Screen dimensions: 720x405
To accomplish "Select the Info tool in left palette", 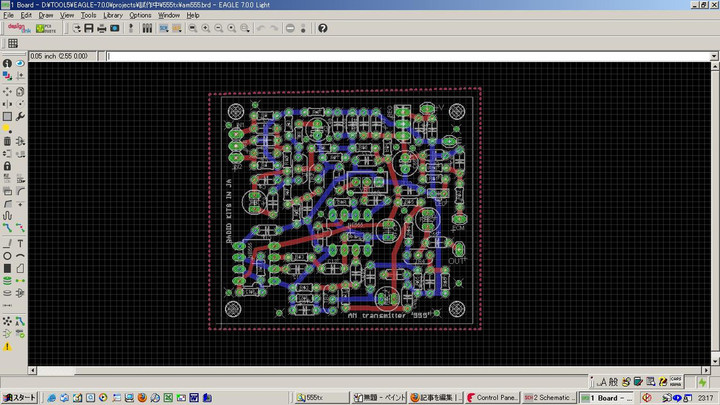I will pos(7,63).
